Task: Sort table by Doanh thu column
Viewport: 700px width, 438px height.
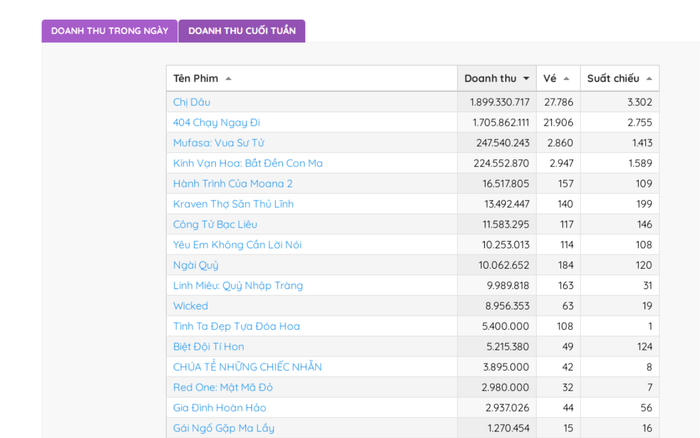Action: point(496,78)
